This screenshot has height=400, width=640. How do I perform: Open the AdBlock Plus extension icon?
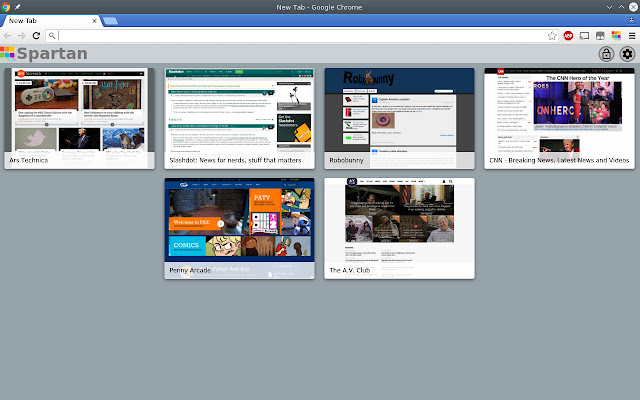(568, 35)
